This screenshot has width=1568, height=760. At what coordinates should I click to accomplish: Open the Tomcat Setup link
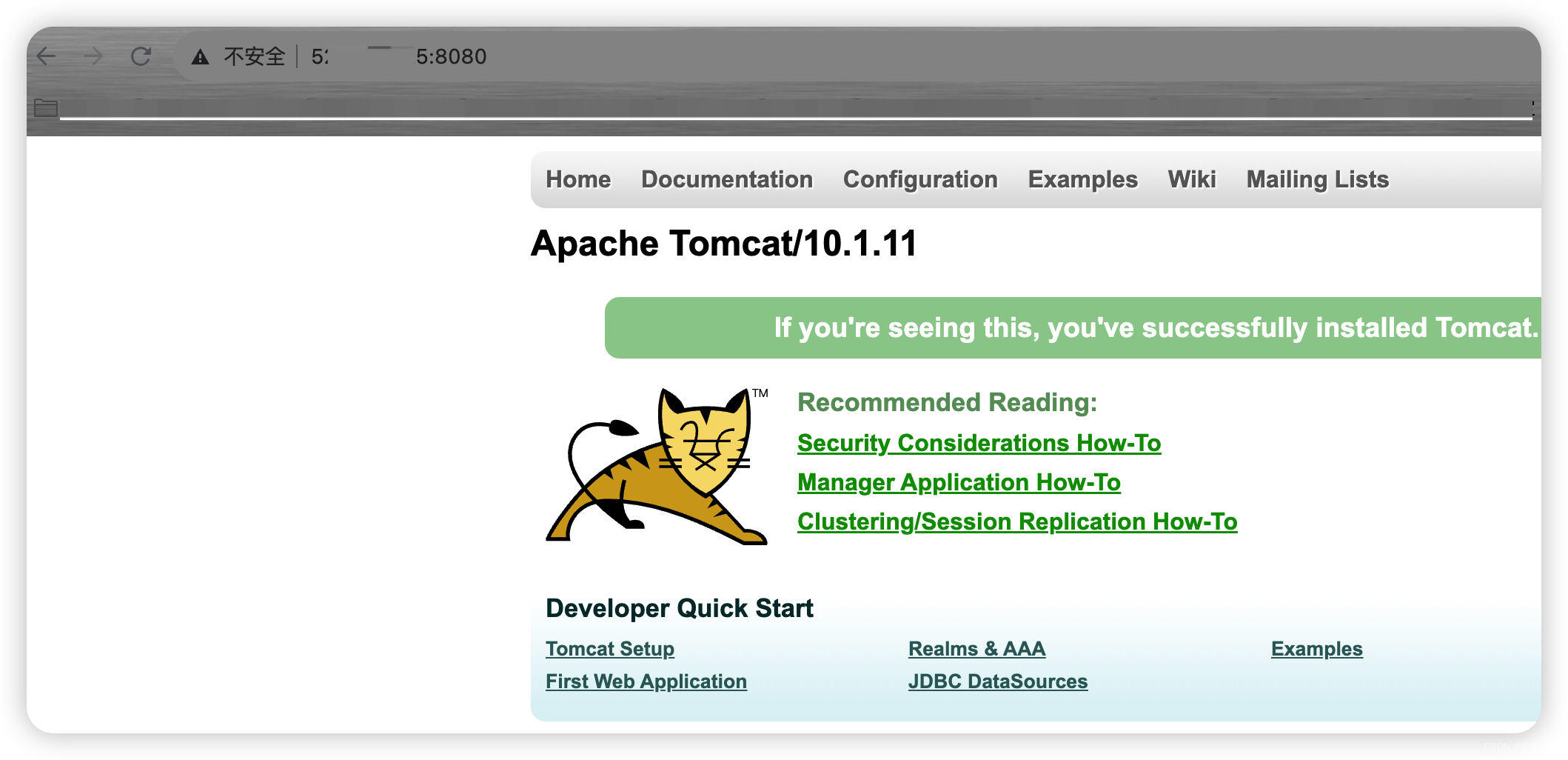click(610, 649)
